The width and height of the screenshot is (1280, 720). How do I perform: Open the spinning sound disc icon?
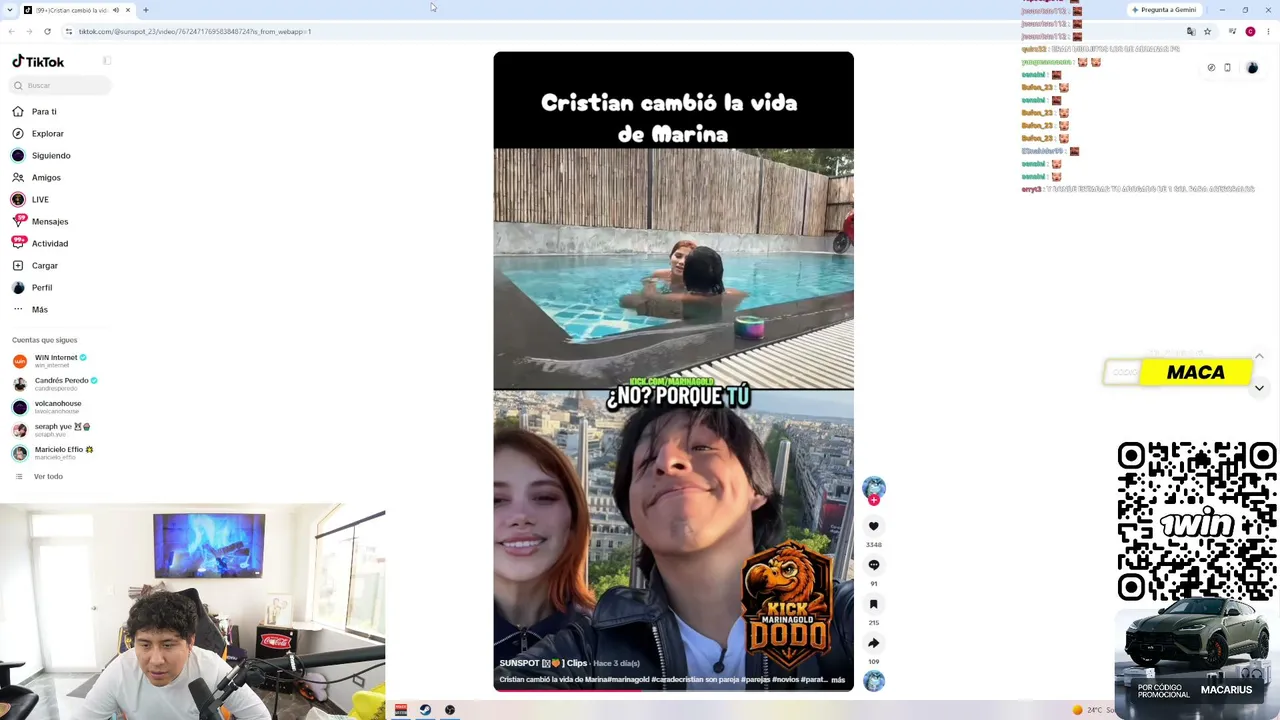point(874,681)
